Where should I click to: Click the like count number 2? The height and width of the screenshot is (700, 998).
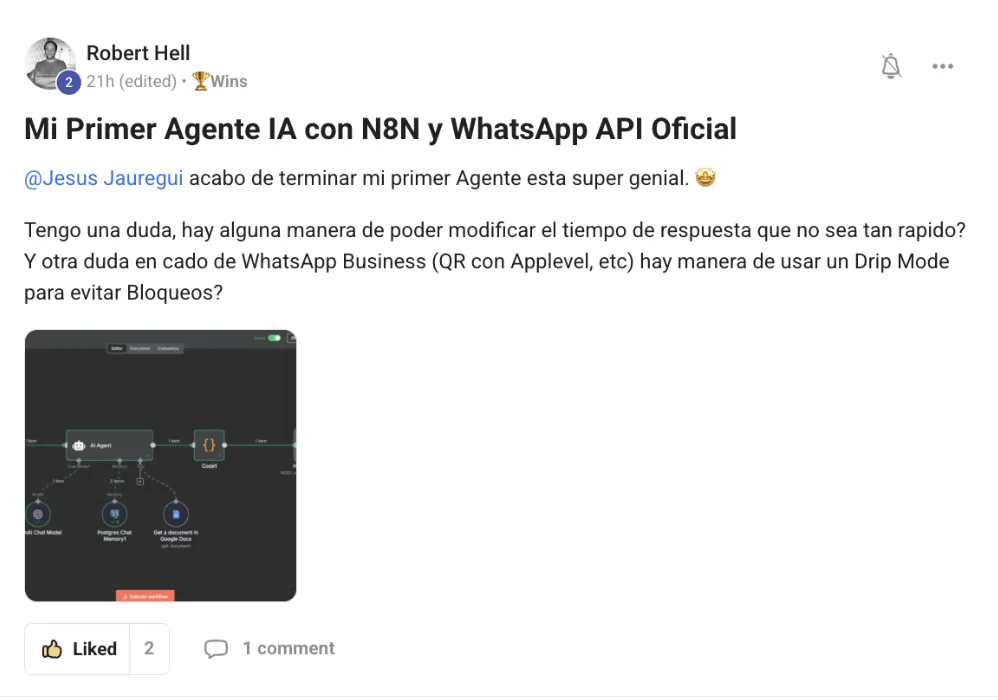[x=149, y=648]
